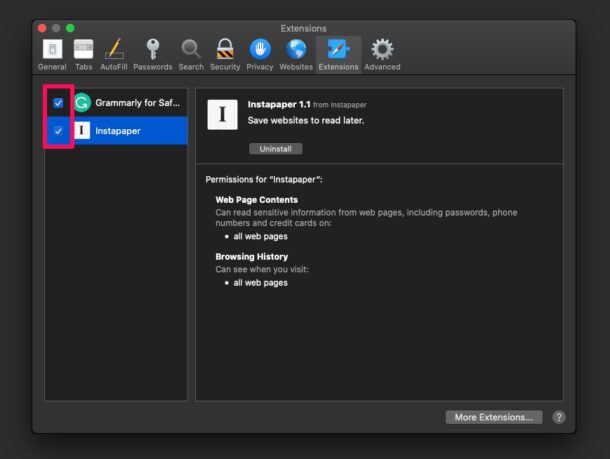Switch to the Advanced tab label
The image size is (610, 459).
(382, 67)
